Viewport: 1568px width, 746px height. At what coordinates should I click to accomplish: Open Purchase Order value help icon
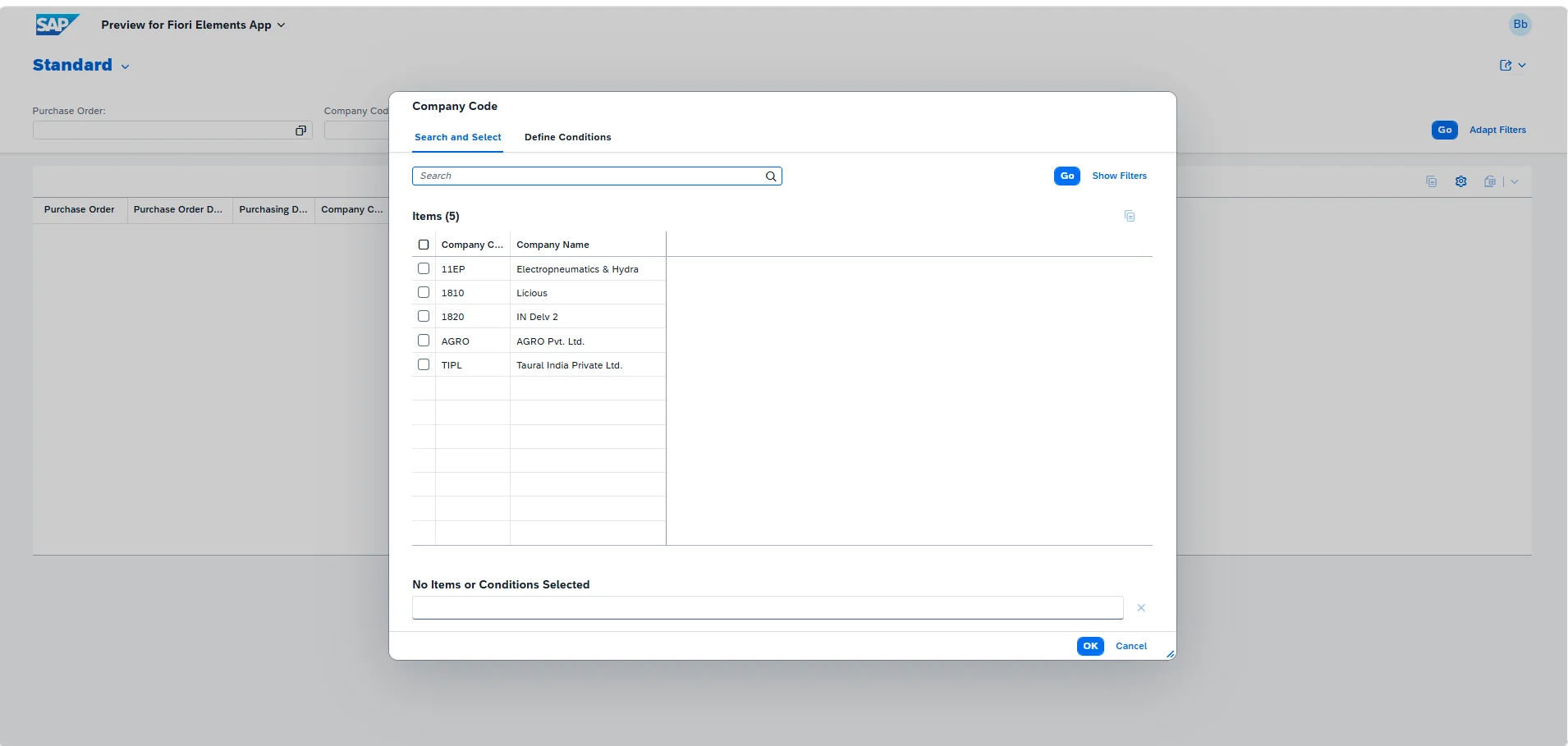pyautogui.click(x=300, y=130)
